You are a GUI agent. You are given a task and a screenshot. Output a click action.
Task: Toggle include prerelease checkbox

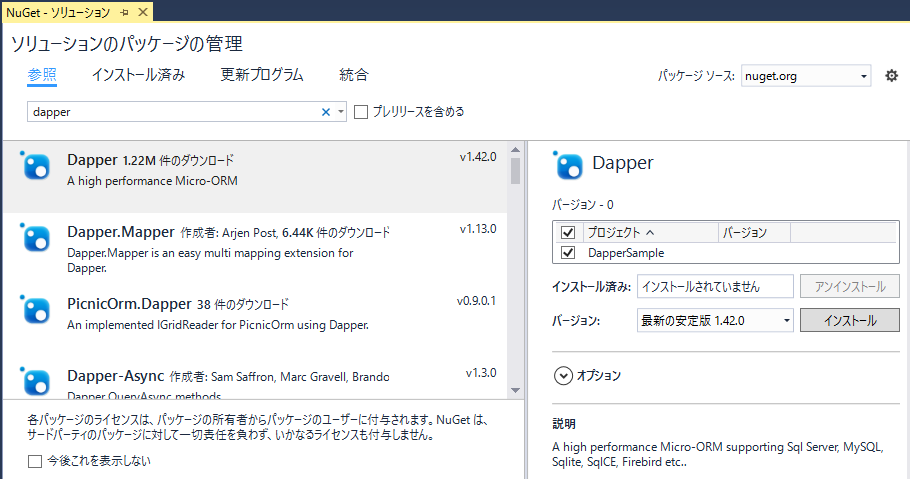click(x=361, y=111)
